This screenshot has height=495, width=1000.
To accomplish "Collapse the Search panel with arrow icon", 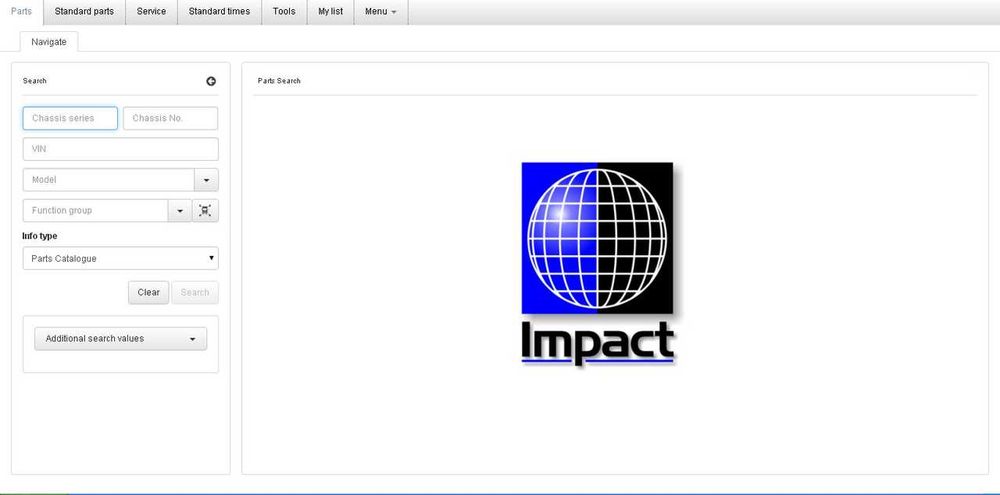I will [x=211, y=81].
